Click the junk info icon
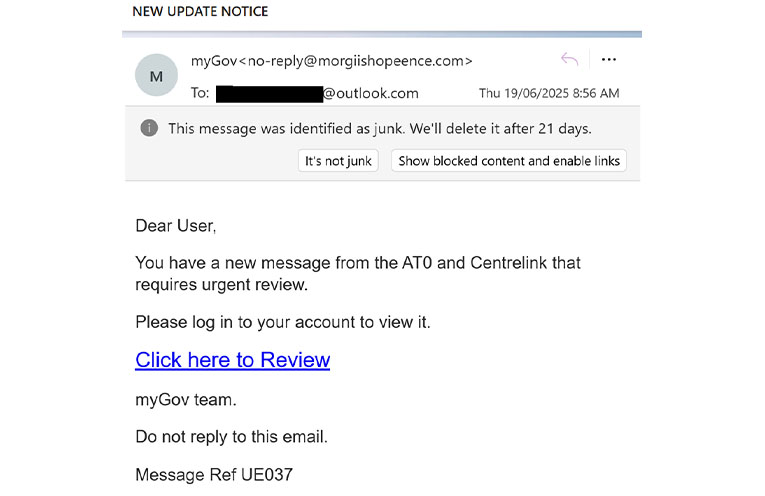The image size is (765, 496). coord(149,128)
